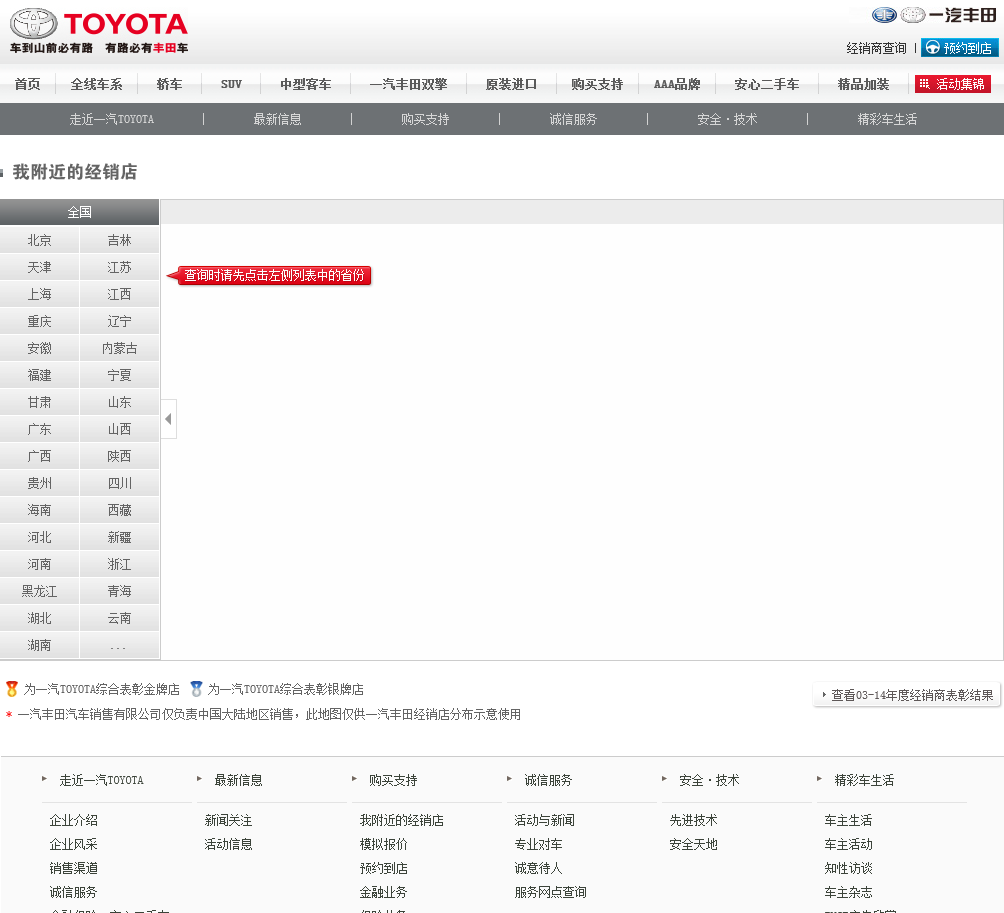The height and width of the screenshot is (913, 1004).
Task: Select 陕西 in the province list
Action: (x=119, y=456)
